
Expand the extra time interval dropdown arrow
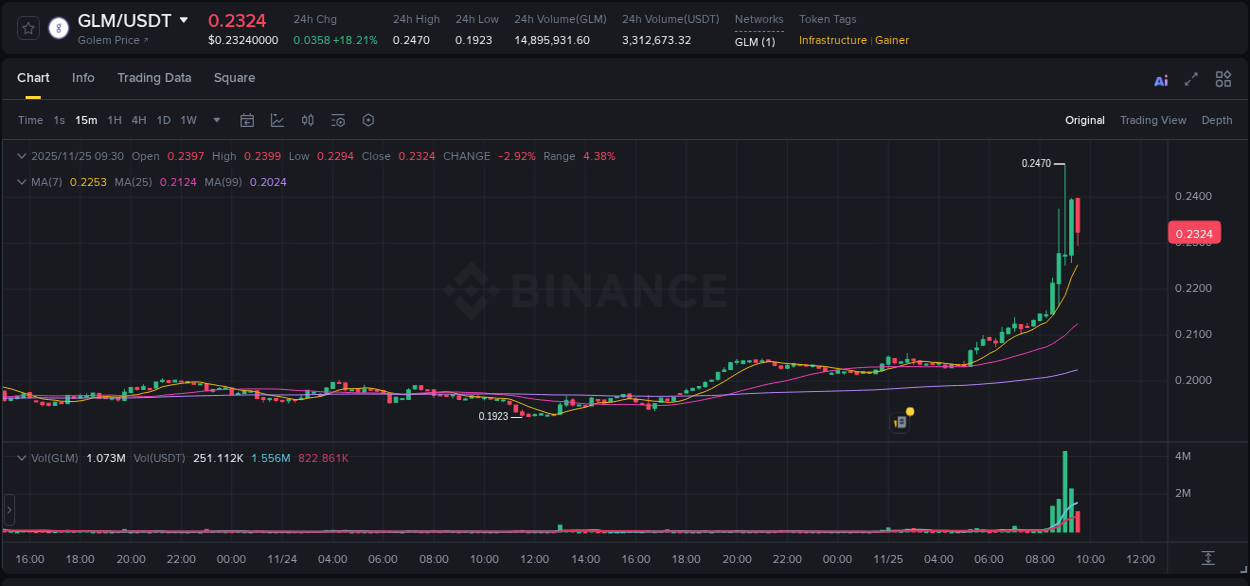coord(215,120)
